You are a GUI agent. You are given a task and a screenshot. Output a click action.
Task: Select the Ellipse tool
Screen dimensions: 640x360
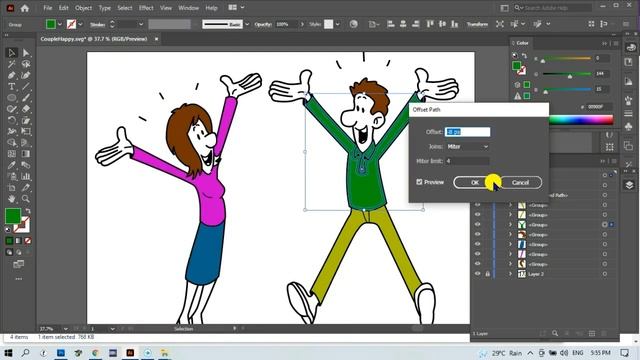click(11, 98)
